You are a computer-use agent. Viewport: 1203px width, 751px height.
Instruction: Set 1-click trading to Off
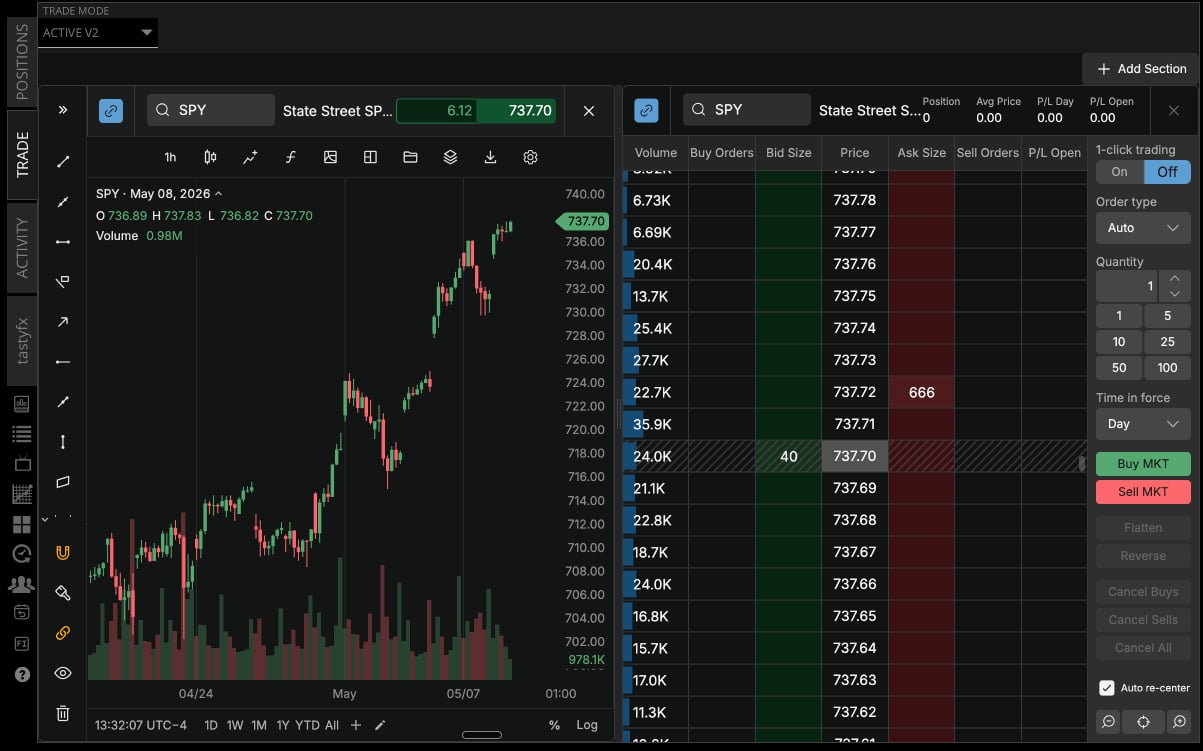1167,171
